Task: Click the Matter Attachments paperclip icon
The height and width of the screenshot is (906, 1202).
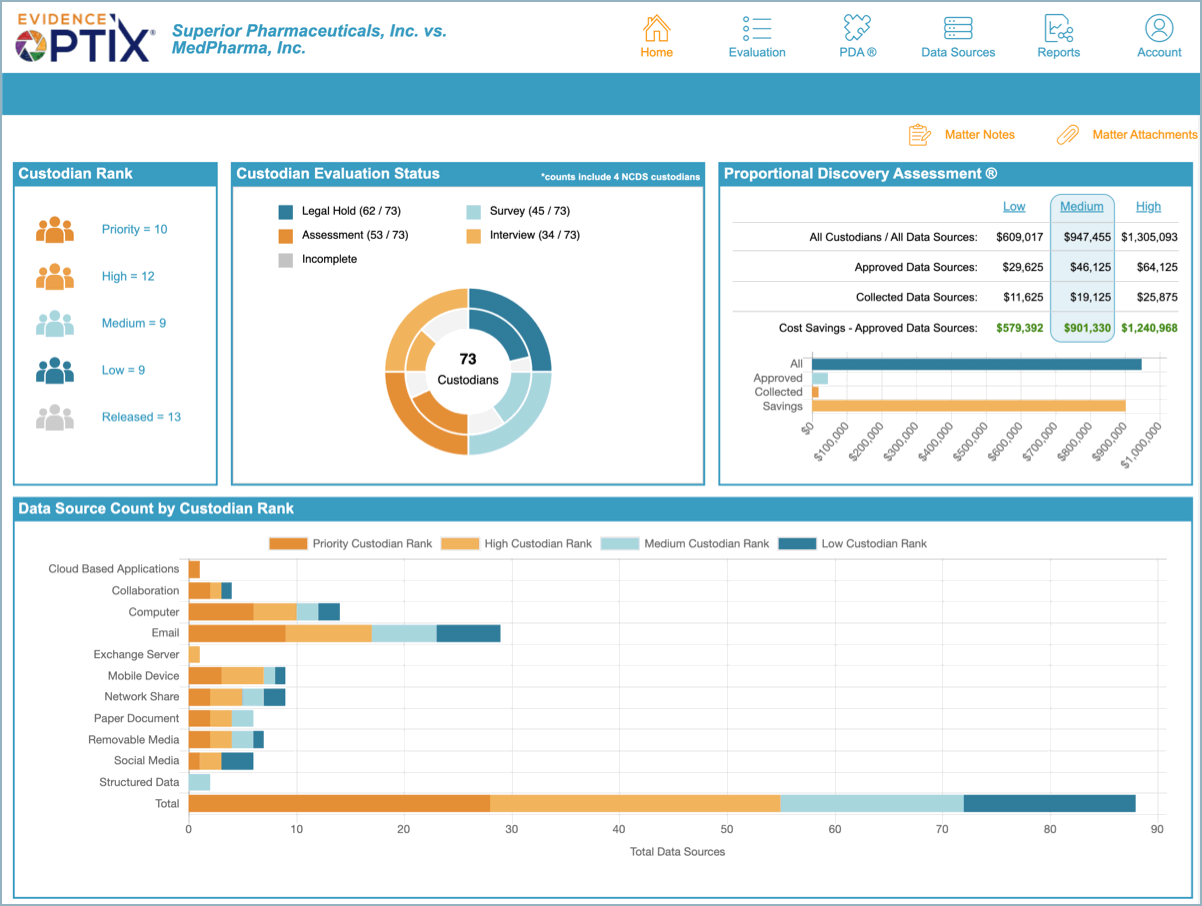Action: click(x=1068, y=135)
